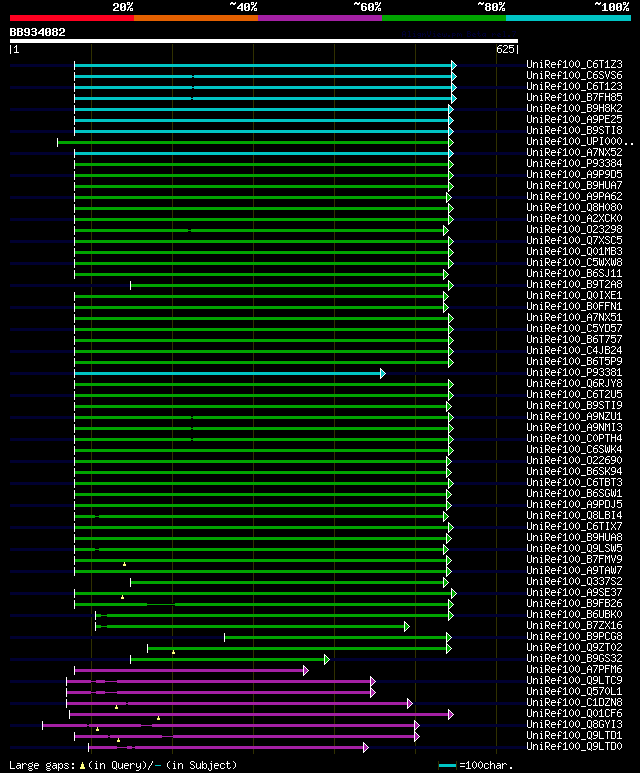Open the truncated UniRef100_UPI000.. hit label
The image size is (640, 773).
point(580,141)
